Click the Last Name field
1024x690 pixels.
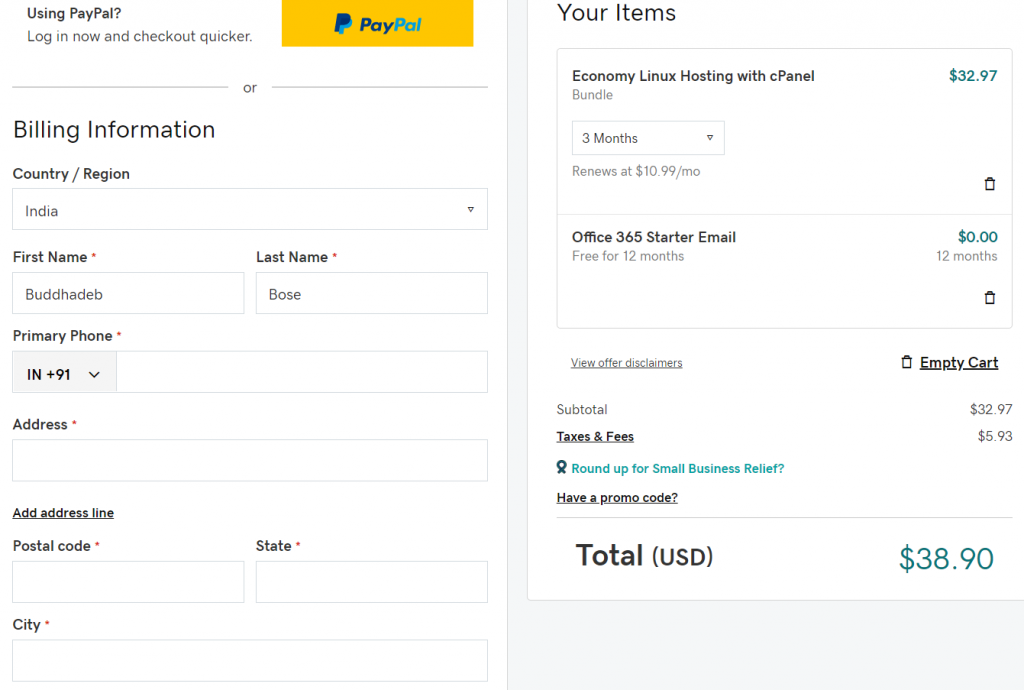(372, 294)
